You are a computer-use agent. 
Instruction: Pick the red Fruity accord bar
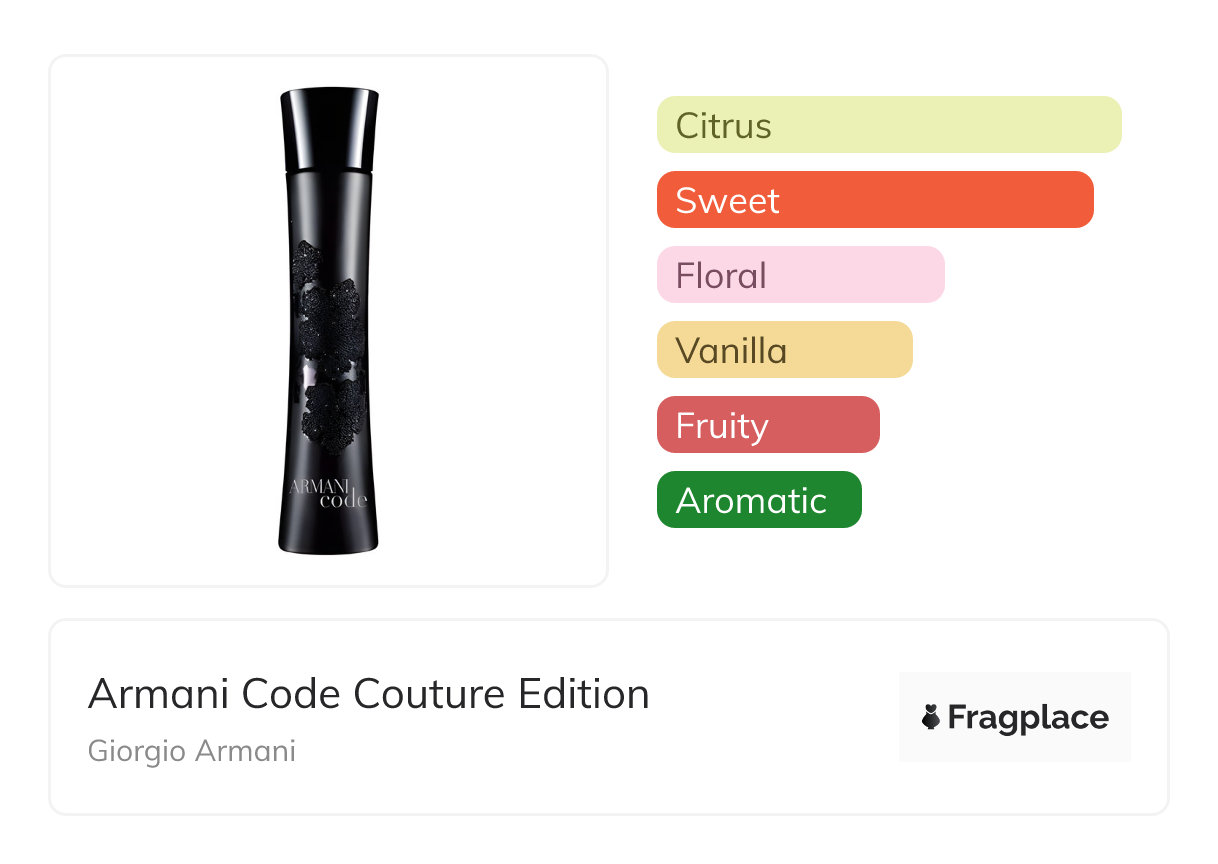[767, 425]
